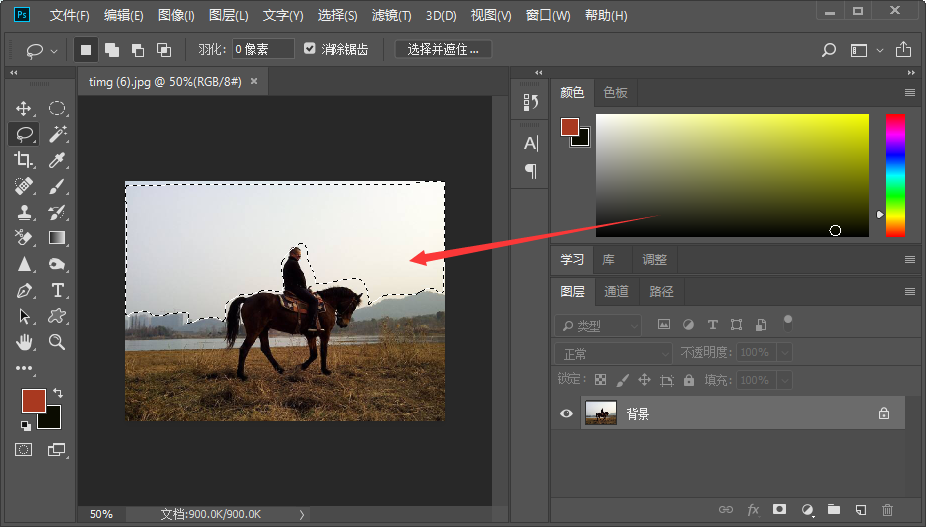This screenshot has height=527, width=926.
Task: Lock all layer attributes padlock
Action: (x=689, y=380)
